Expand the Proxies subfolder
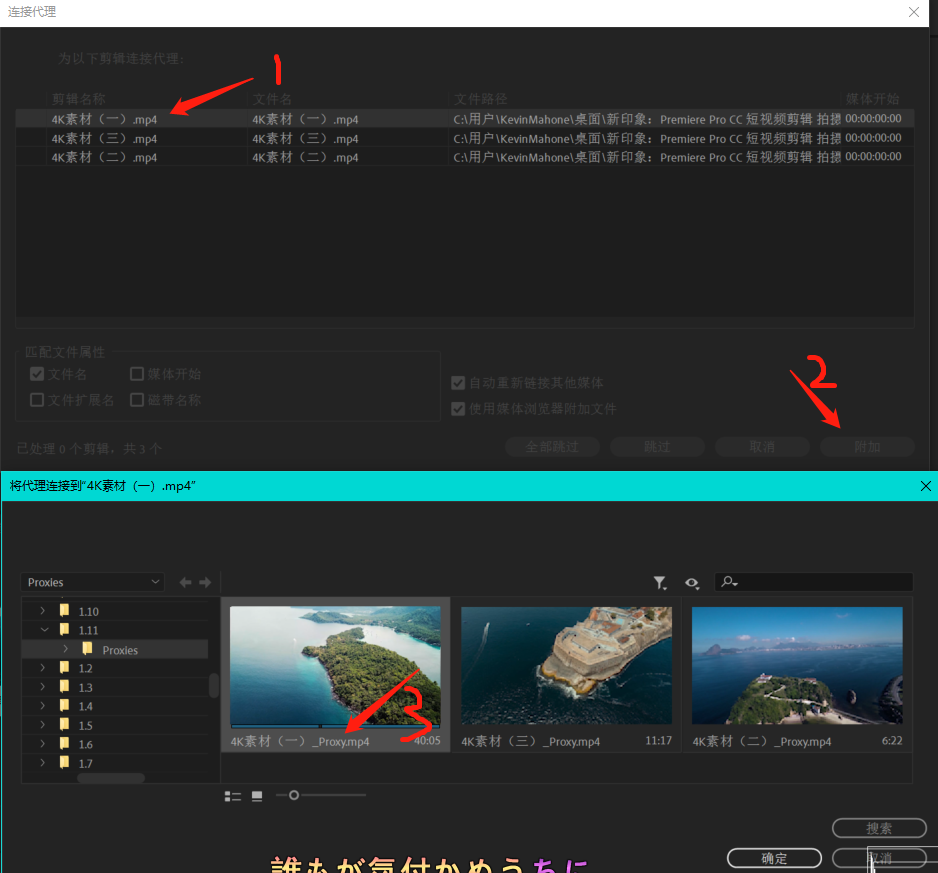Viewport: 938px width, 873px height. 66,649
